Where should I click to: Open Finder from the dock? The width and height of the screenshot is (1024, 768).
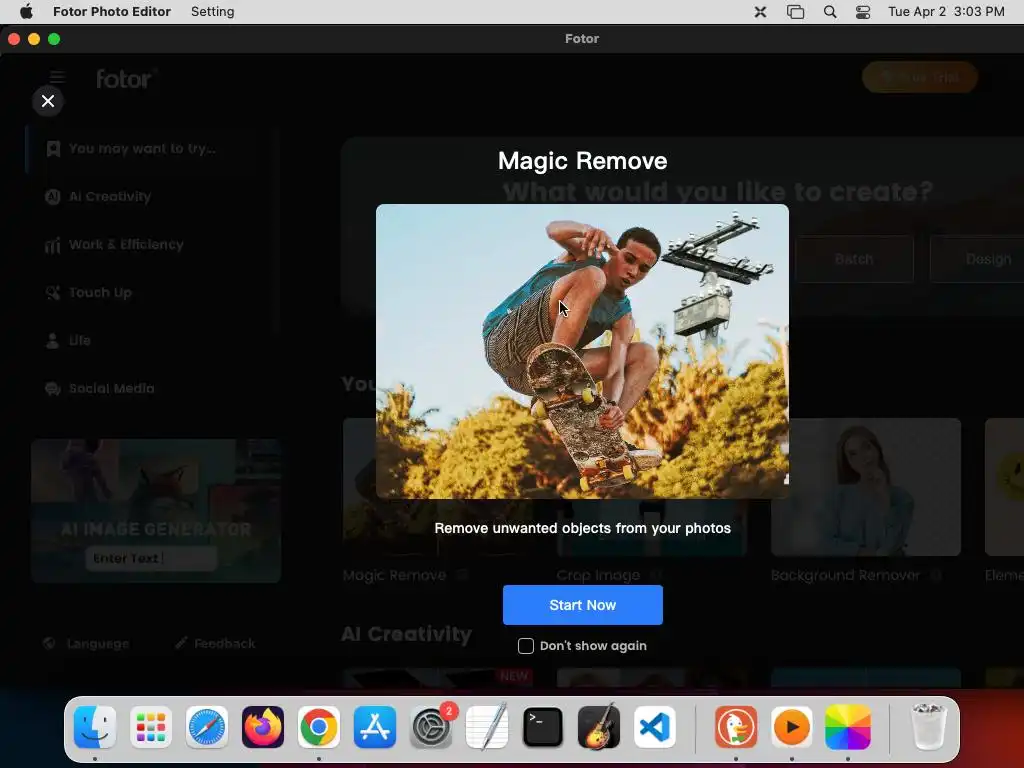coord(95,727)
